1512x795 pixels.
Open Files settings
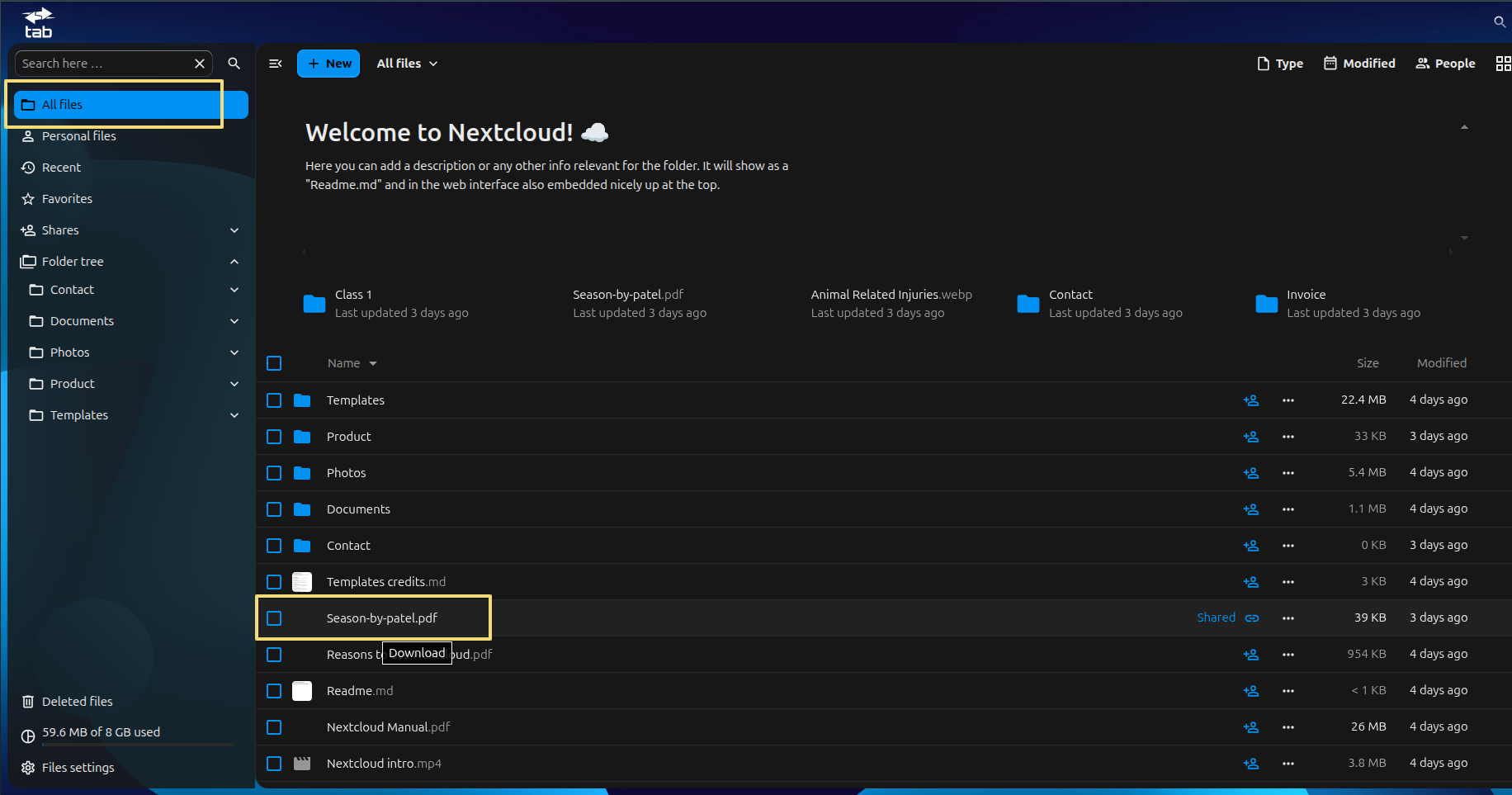(130, 768)
